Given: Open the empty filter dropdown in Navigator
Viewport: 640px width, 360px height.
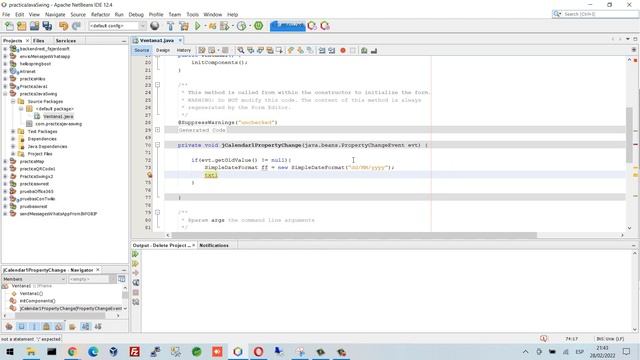Looking at the screenshot, I should [92, 279].
